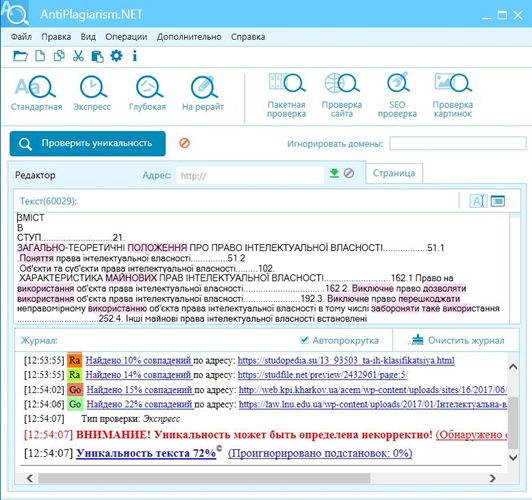Click Обнаружено warning link
Image resolution: width=532 pixels, height=500 pixels.
pos(471,435)
